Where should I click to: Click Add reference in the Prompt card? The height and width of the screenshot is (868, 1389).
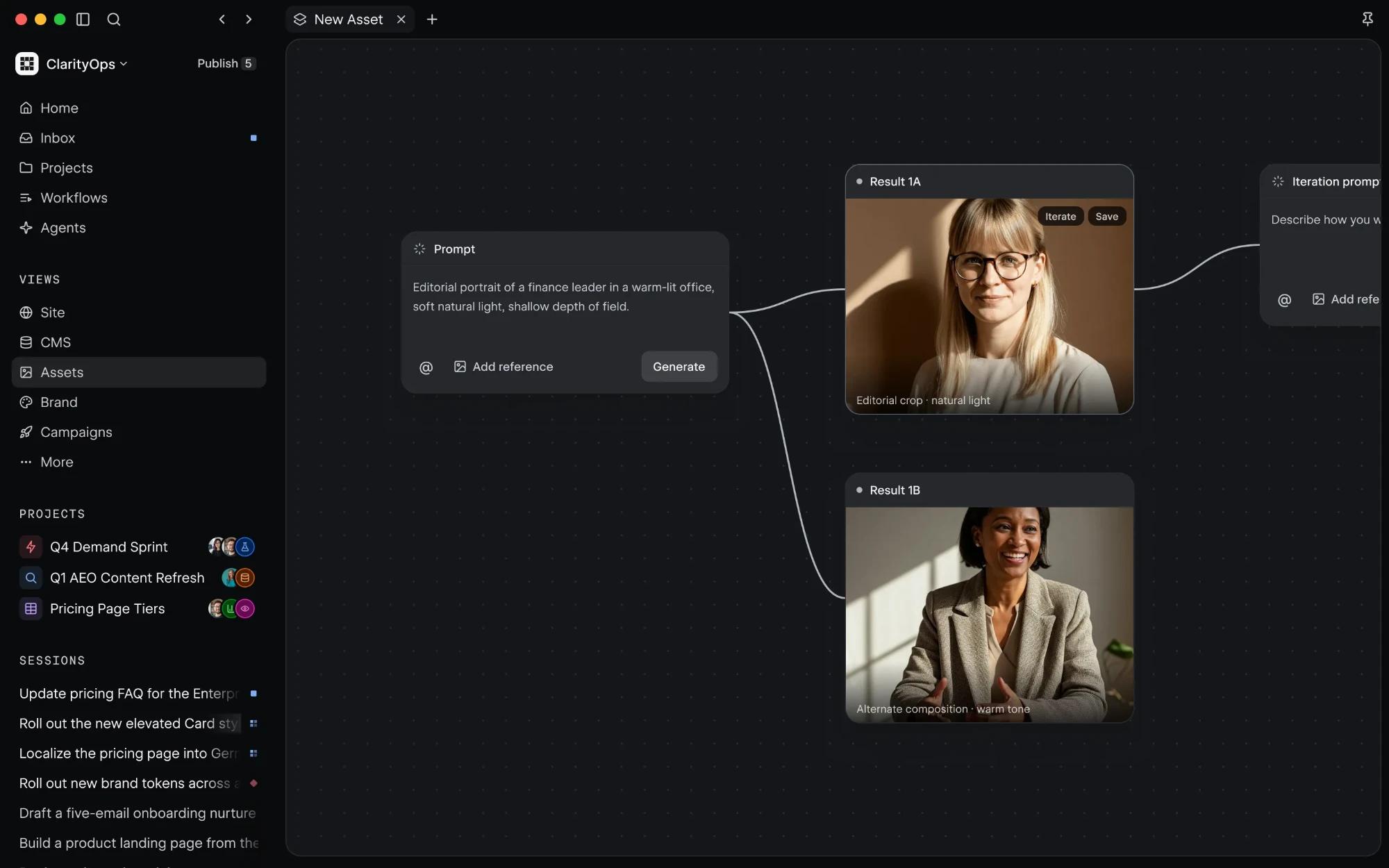pyautogui.click(x=504, y=367)
